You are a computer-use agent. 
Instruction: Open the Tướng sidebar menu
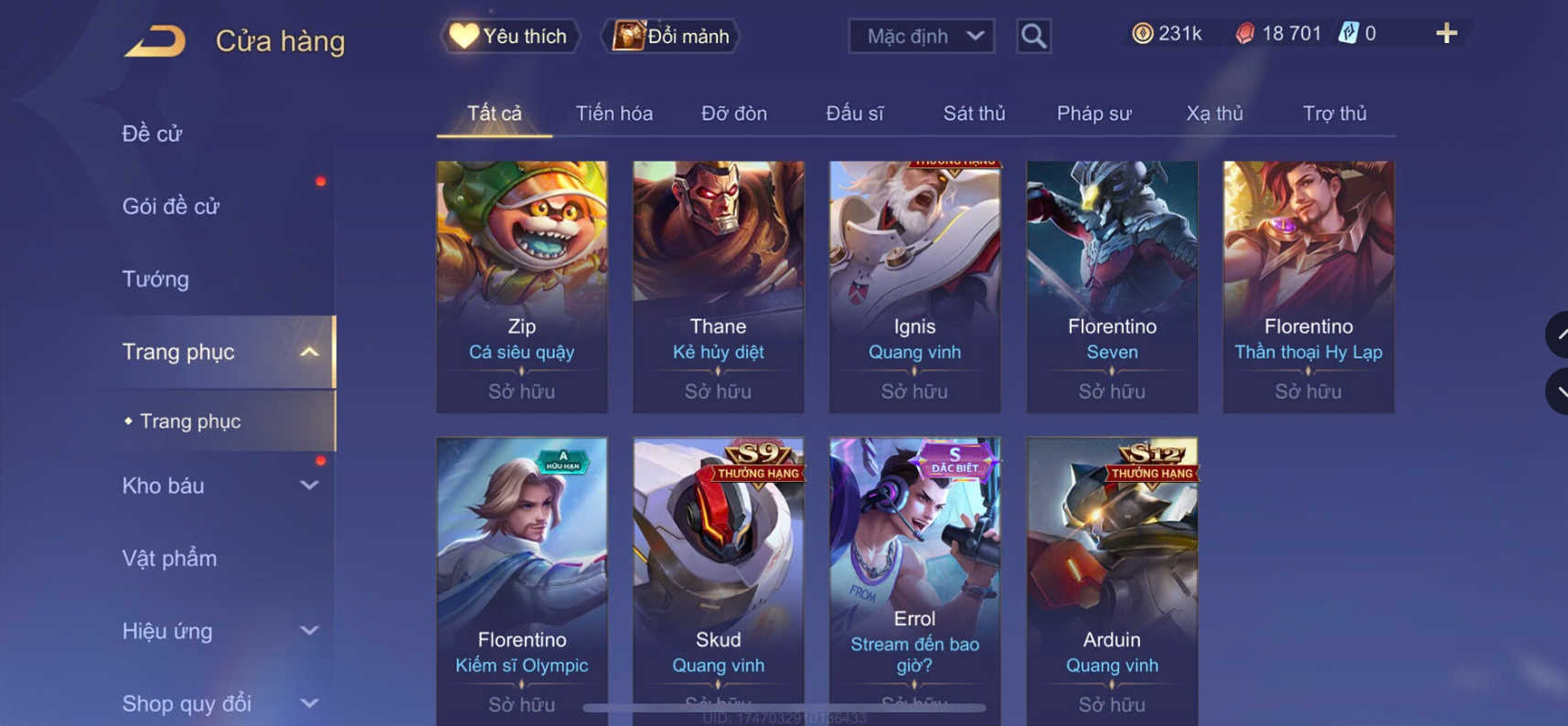coord(155,279)
